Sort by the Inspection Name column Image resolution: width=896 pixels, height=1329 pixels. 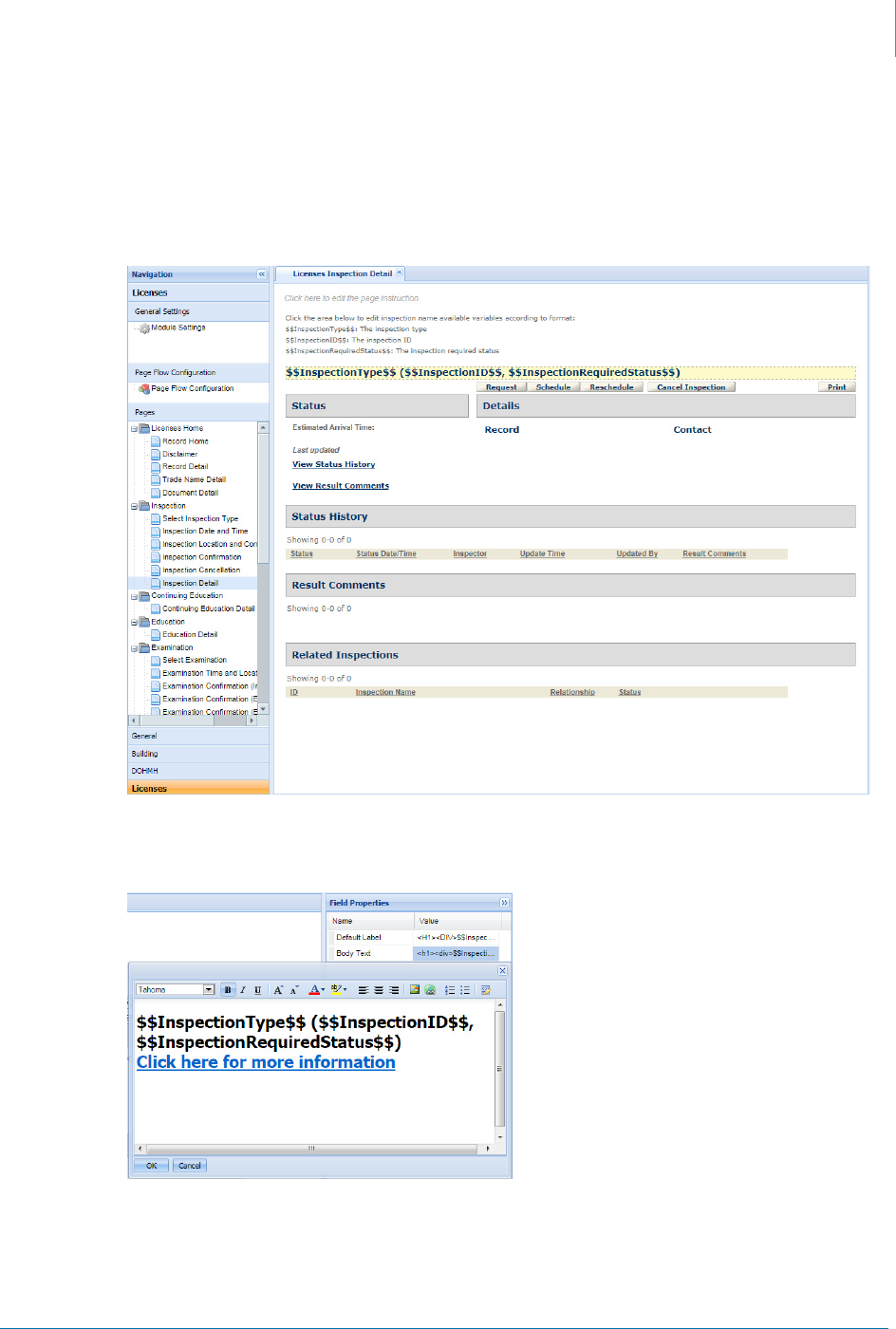click(x=385, y=692)
